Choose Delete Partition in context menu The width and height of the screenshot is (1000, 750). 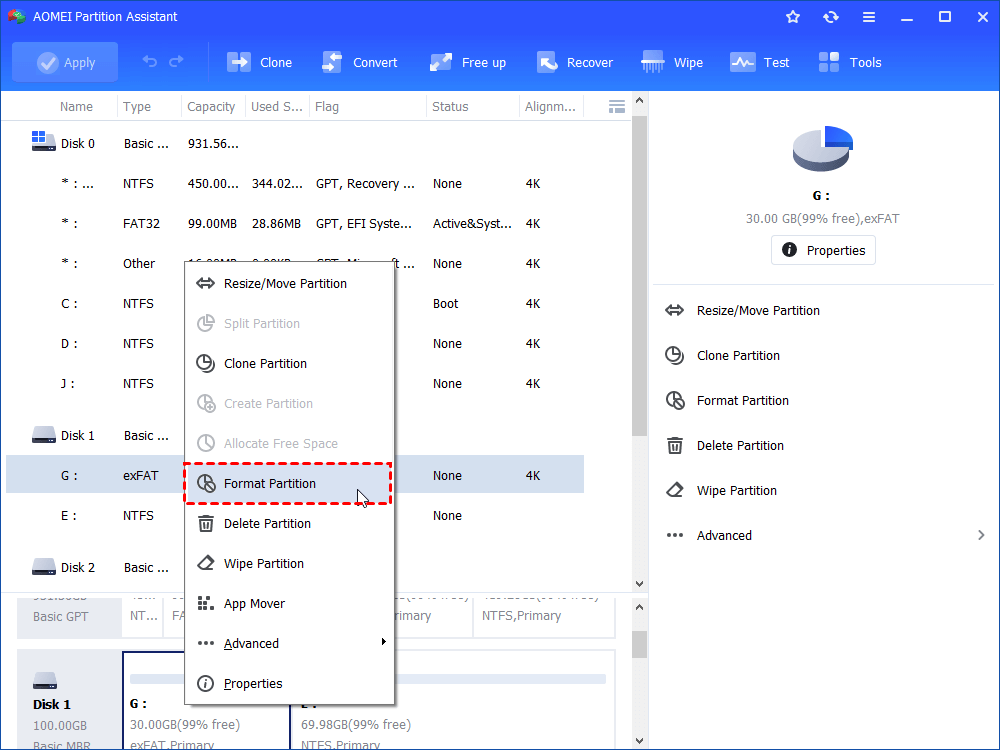290,524
